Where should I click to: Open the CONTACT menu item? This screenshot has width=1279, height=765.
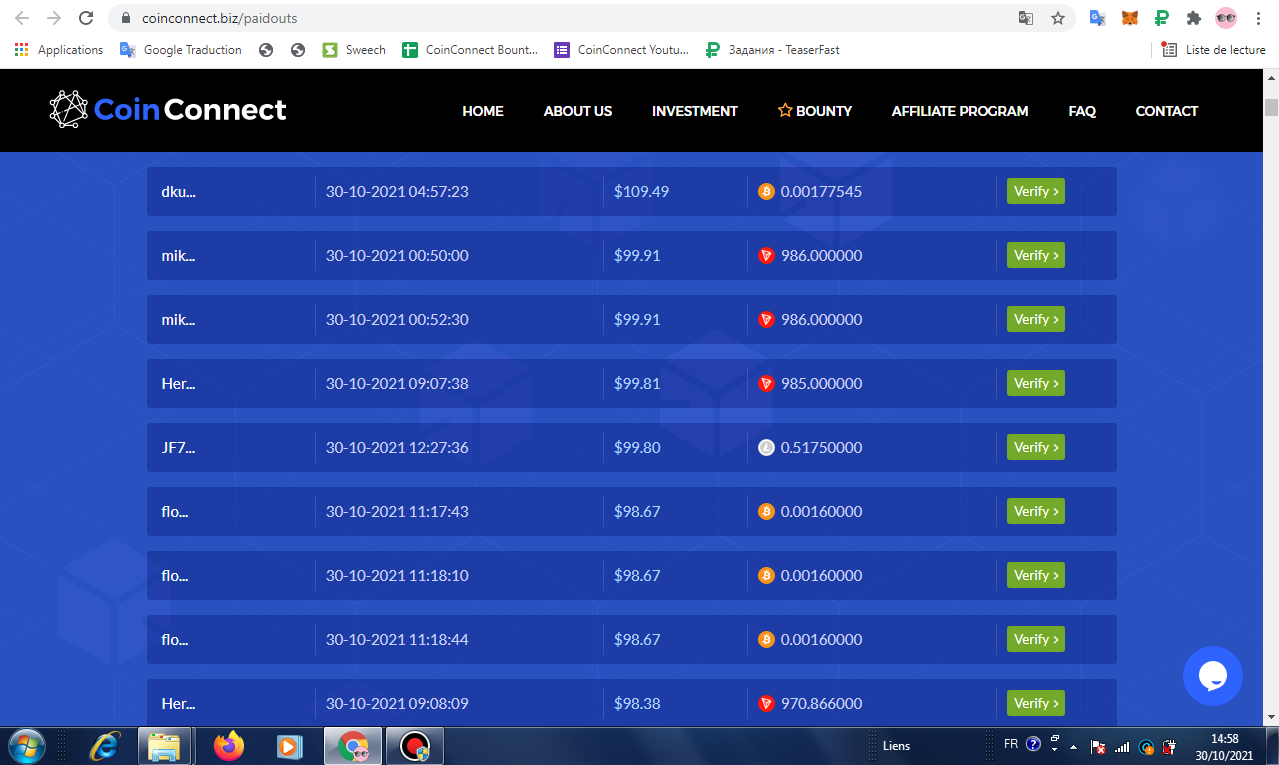[1167, 111]
